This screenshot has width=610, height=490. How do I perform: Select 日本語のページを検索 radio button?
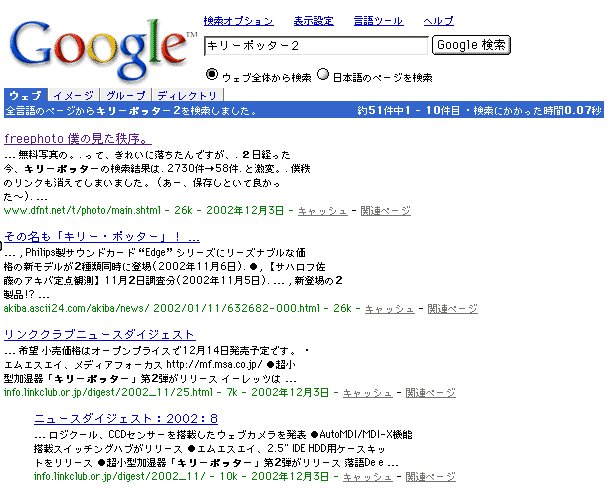pyautogui.click(x=323, y=75)
